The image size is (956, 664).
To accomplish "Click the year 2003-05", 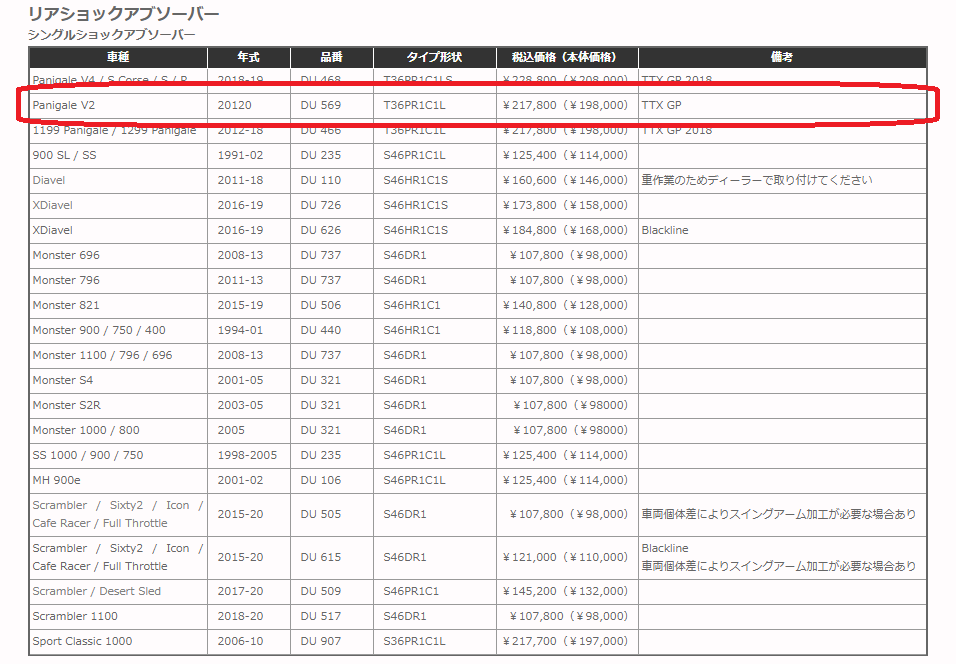I will coord(240,405).
